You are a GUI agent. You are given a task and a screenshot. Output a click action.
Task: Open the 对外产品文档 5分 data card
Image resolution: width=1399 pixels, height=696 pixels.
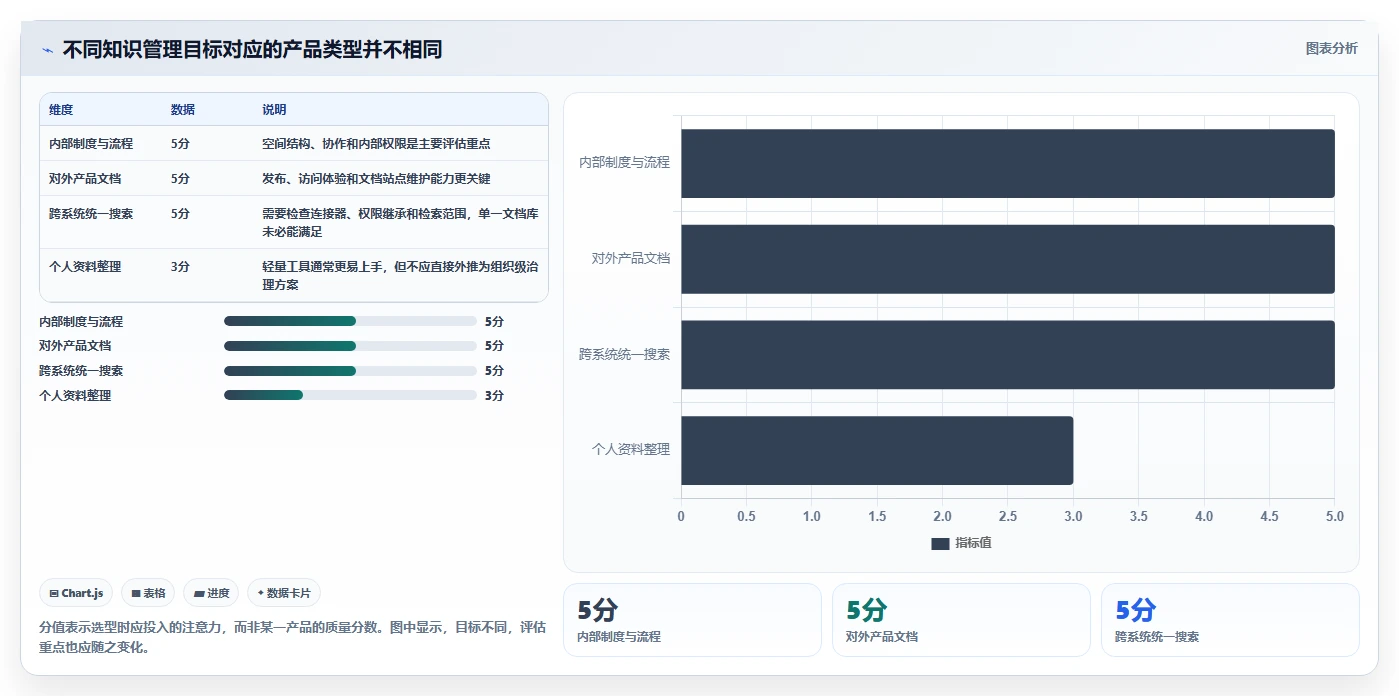[x=961, y=620]
